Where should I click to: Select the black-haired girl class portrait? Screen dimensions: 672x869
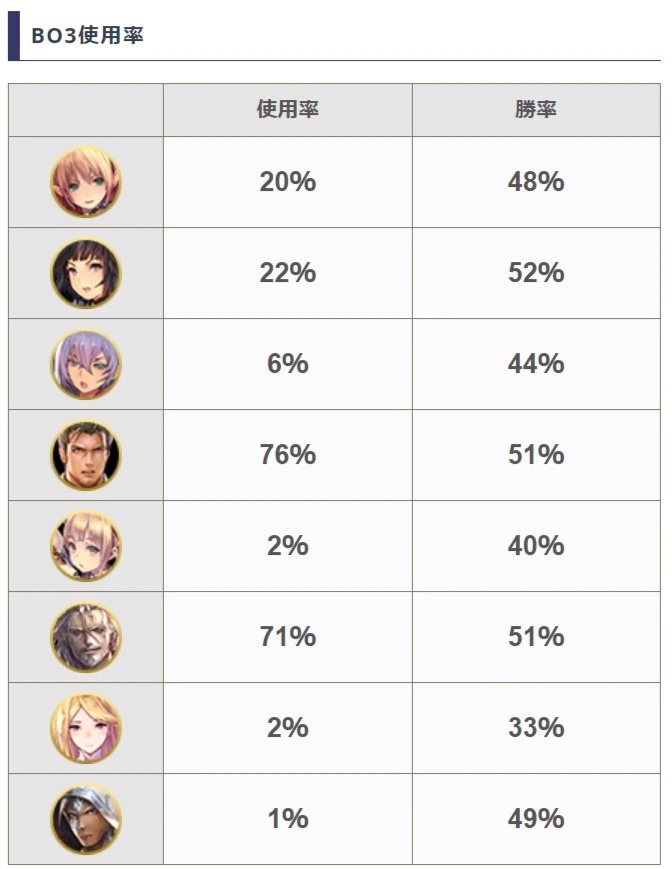tap(86, 273)
